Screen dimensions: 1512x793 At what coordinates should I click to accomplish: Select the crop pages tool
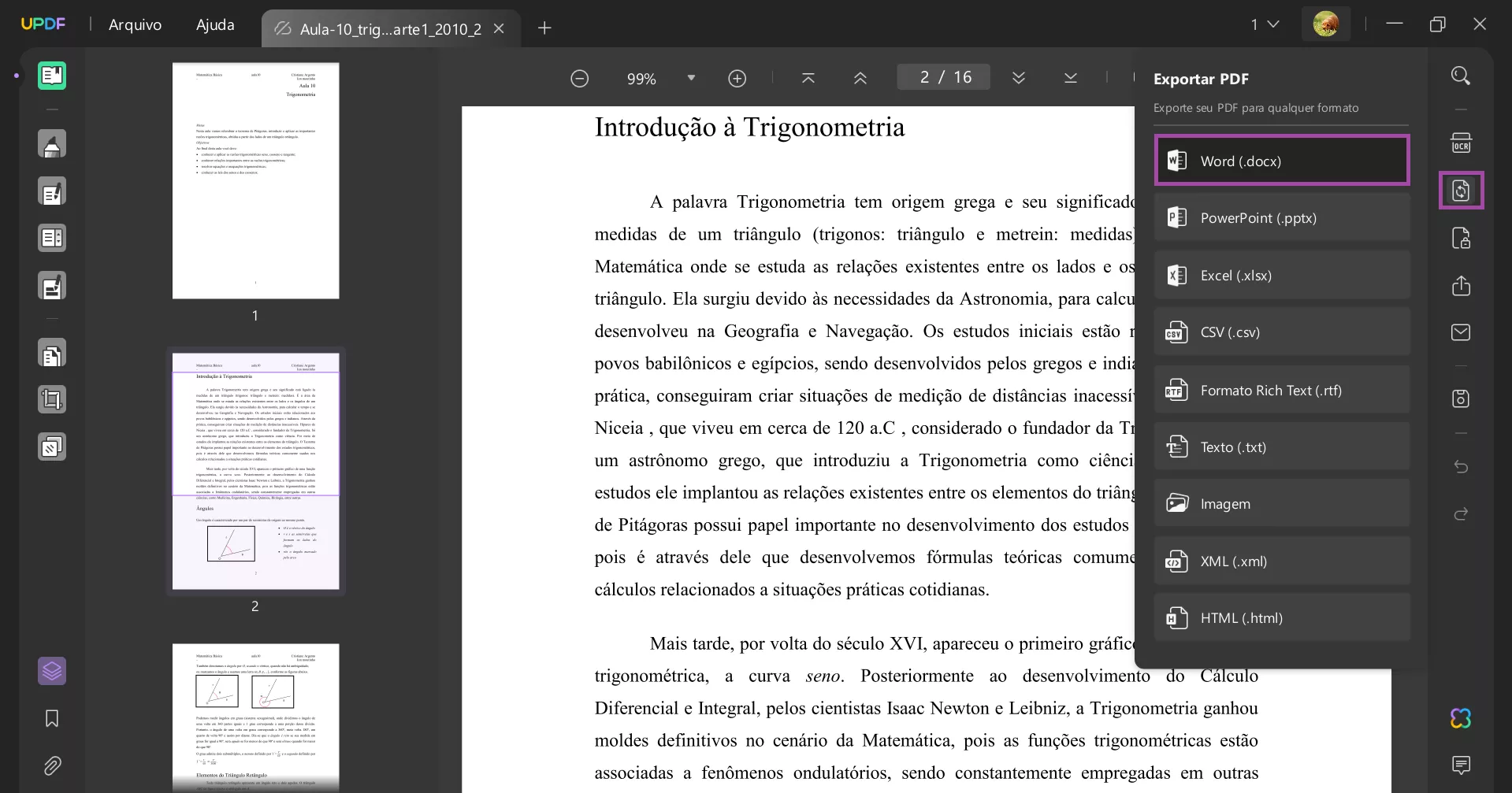click(x=53, y=399)
